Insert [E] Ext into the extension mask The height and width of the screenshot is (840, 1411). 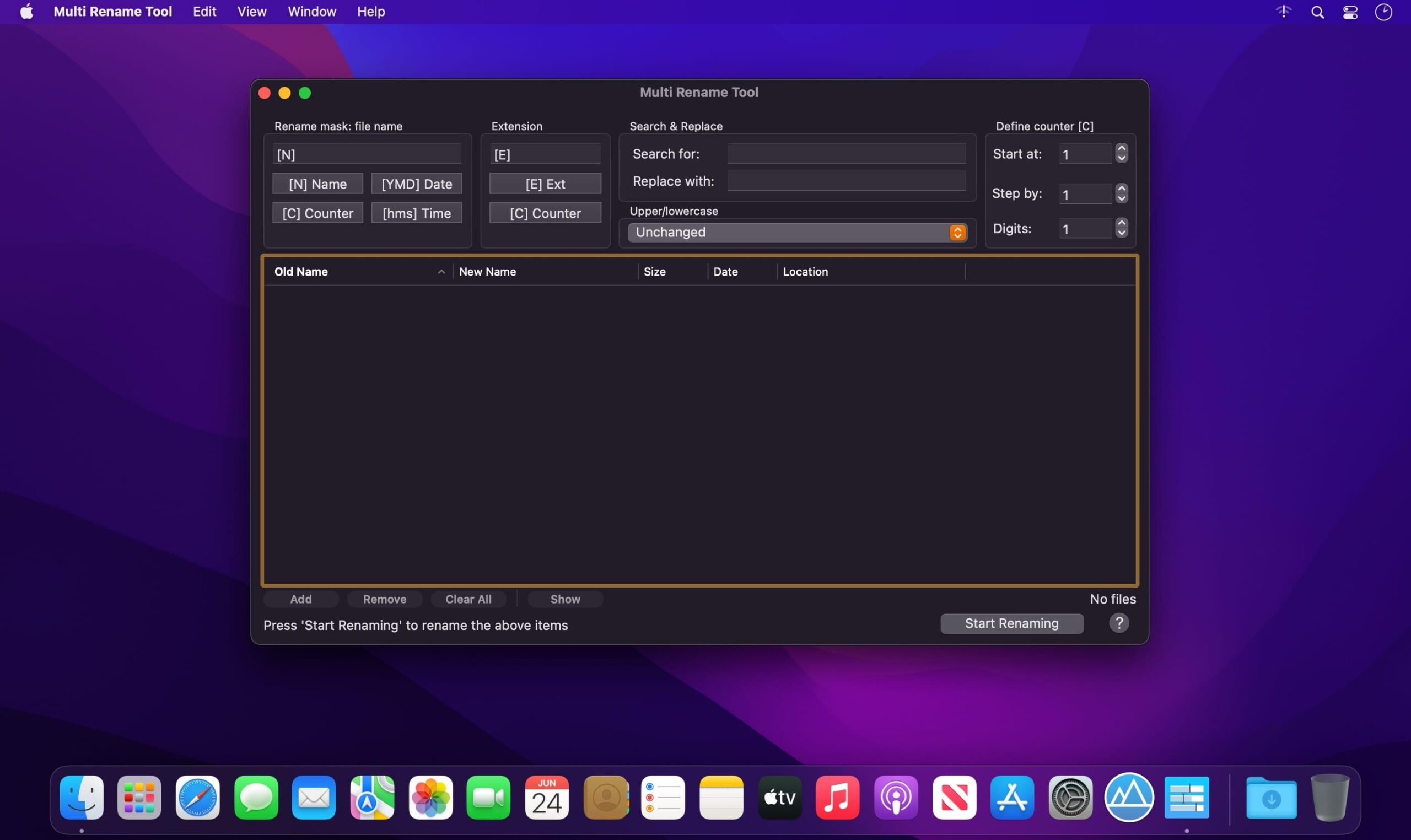[x=544, y=184]
